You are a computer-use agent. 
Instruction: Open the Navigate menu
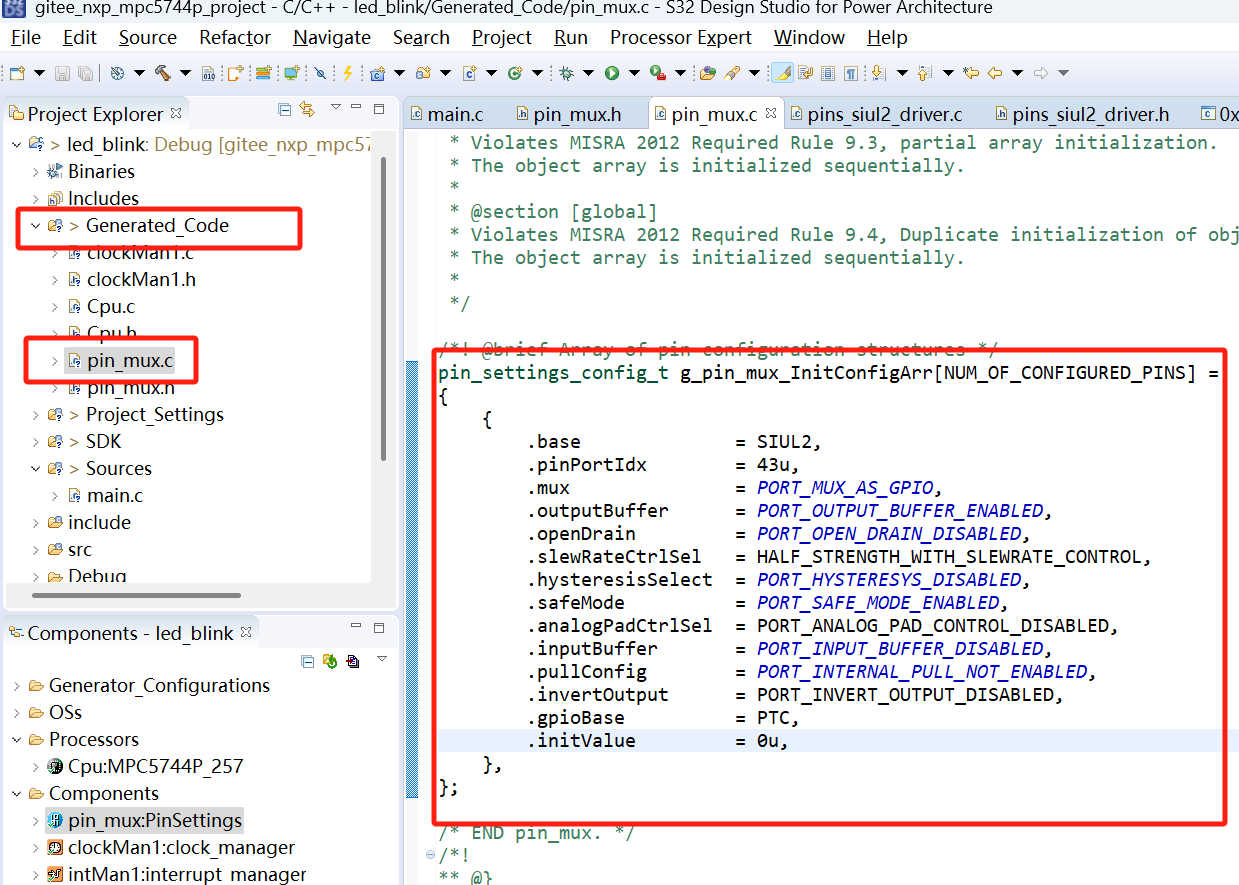pyautogui.click(x=332, y=38)
